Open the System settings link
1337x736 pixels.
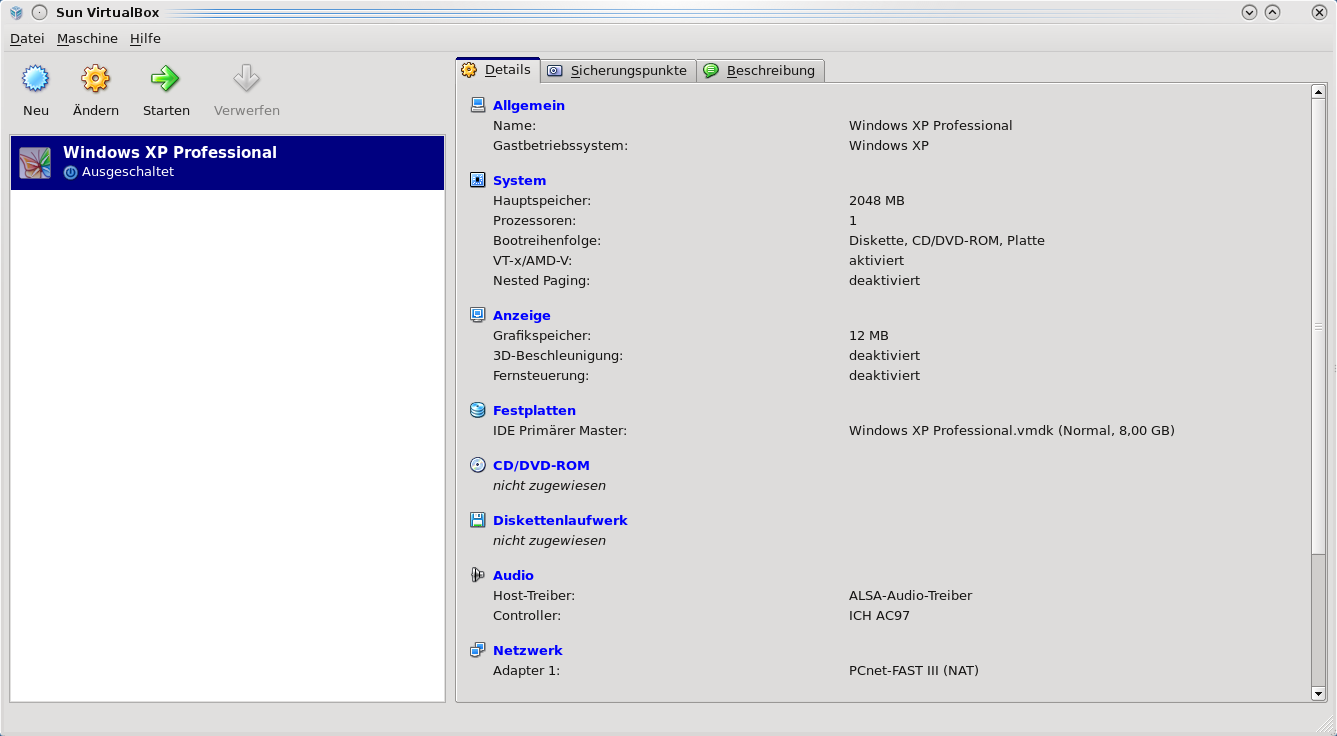[x=519, y=180]
